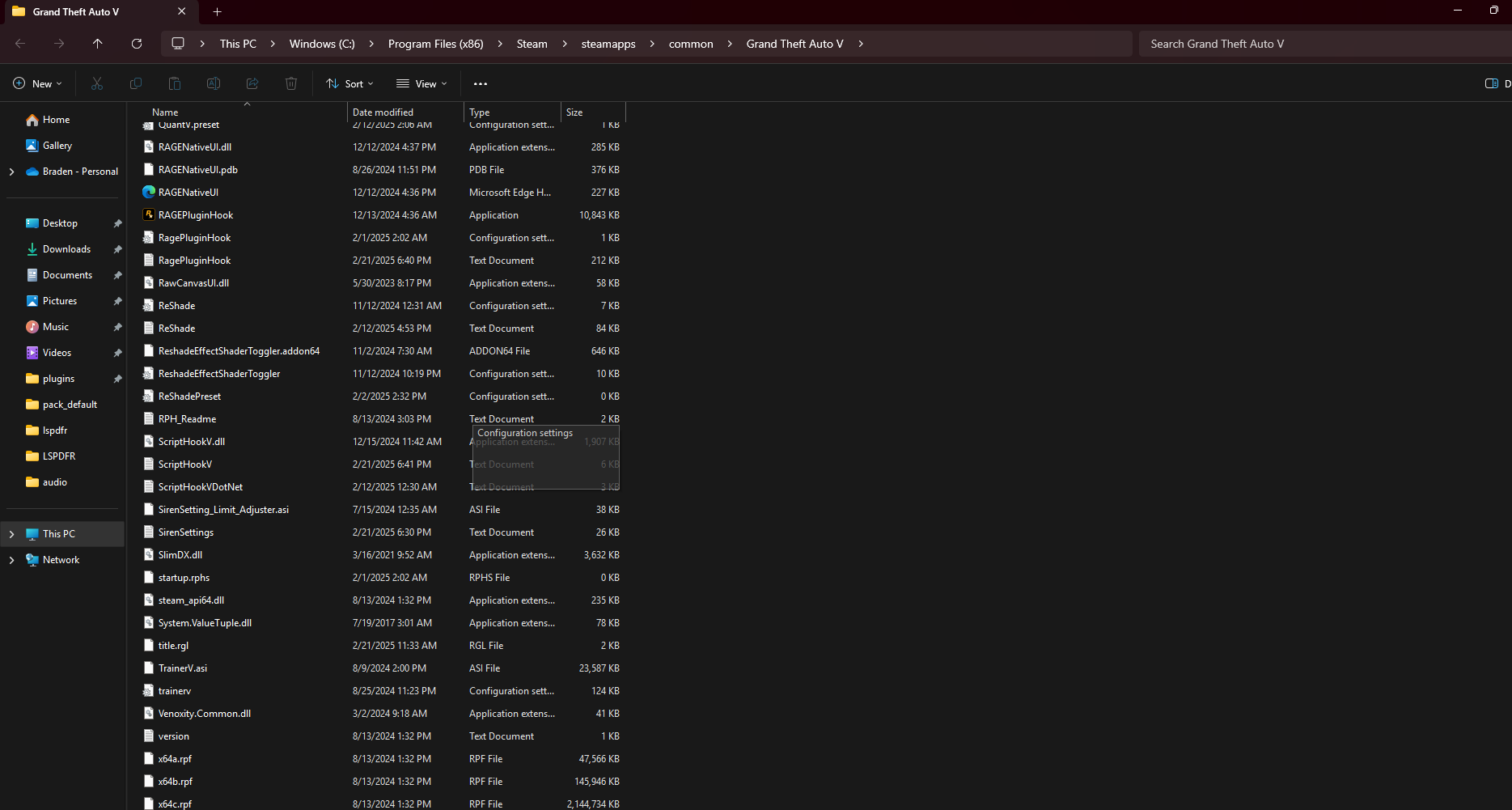
Task: Sort files by Date modified column
Action: click(x=405, y=112)
